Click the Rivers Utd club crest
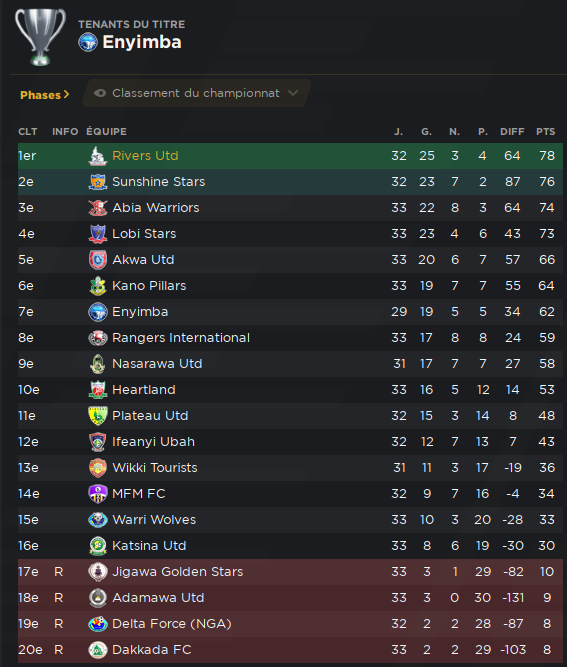Image resolution: width=567 pixels, height=667 pixels. [x=98, y=156]
